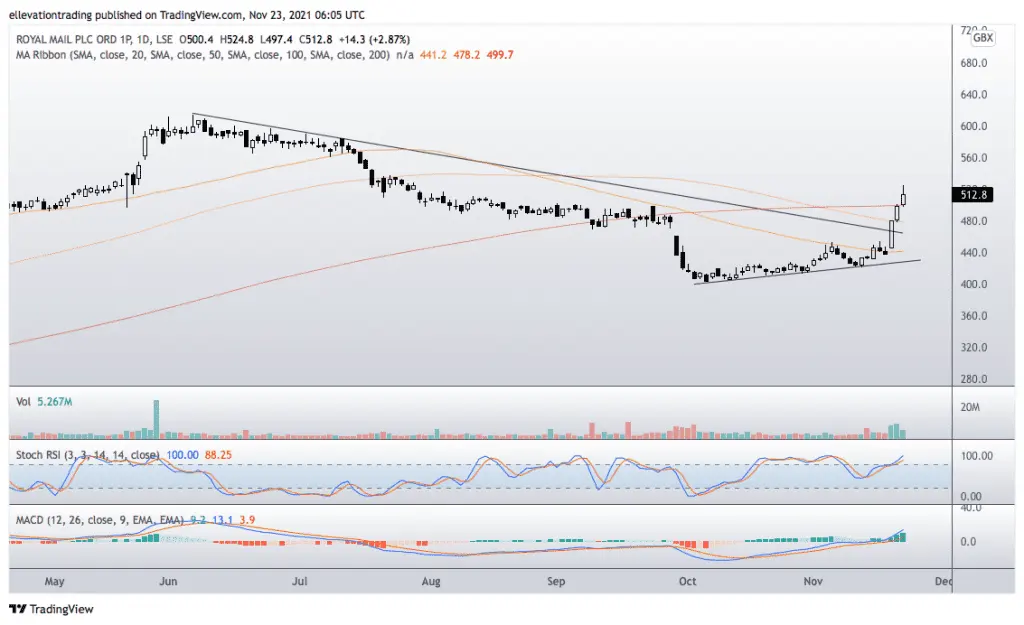1024x625 pixels.
Task: Click the MACD value 13.1
Action: [x=222, y=520]
